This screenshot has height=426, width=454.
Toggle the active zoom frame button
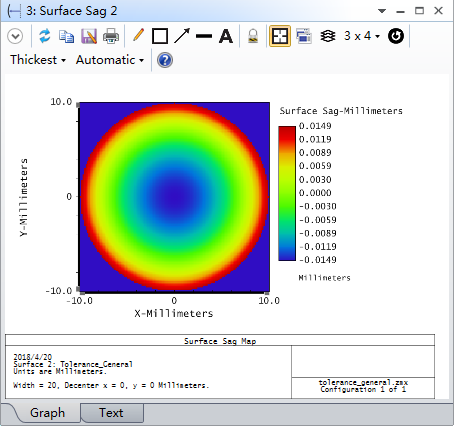(x=280, y=36)
